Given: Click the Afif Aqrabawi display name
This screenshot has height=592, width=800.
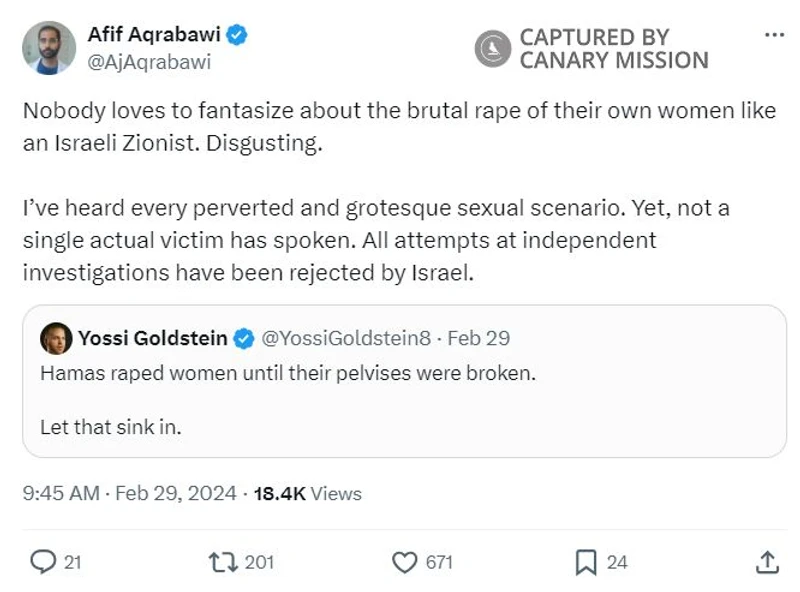Looking at the screenshot, I should [154, 35].
